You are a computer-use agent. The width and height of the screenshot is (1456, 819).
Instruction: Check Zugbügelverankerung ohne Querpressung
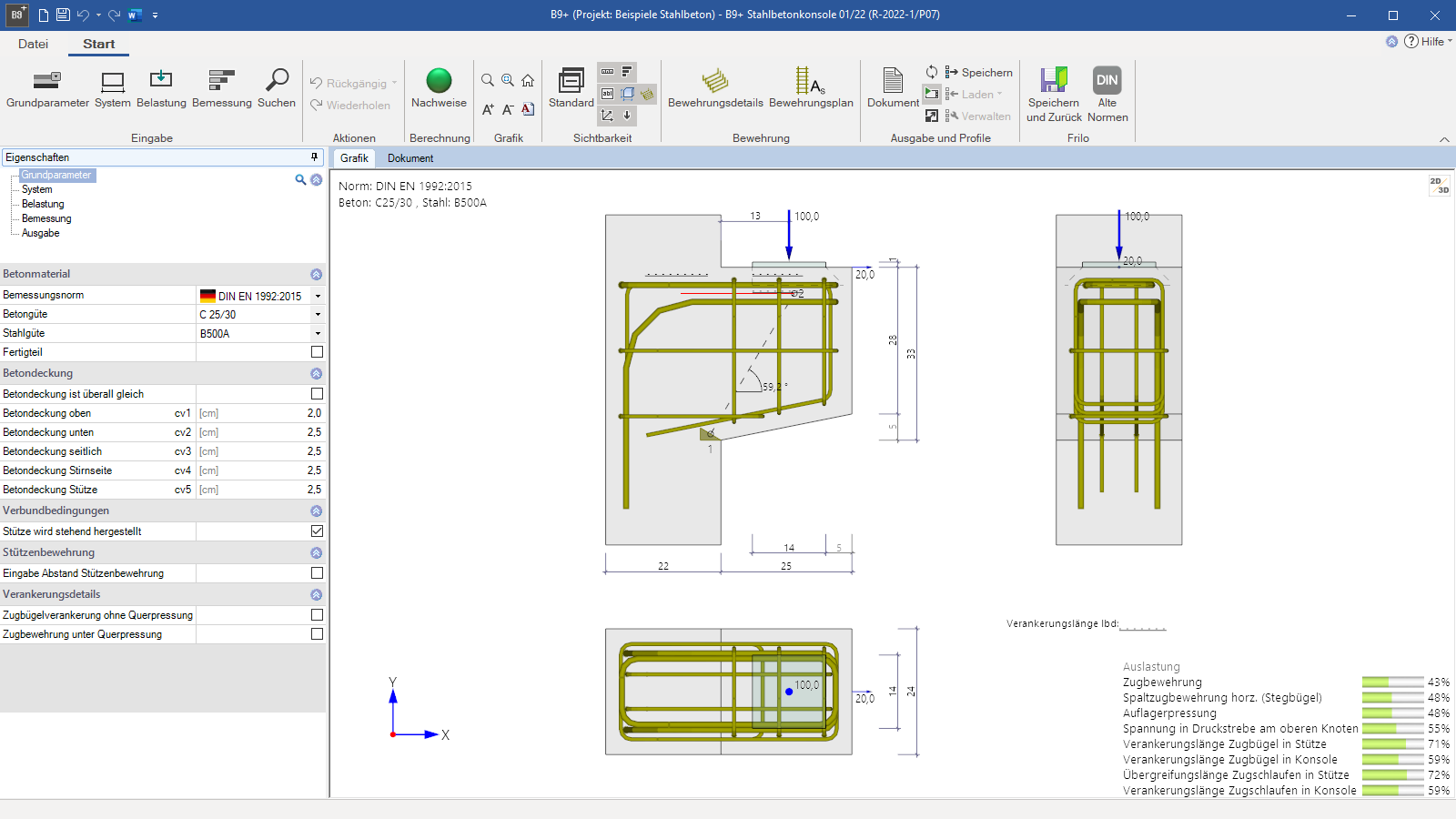pos(317,615)
